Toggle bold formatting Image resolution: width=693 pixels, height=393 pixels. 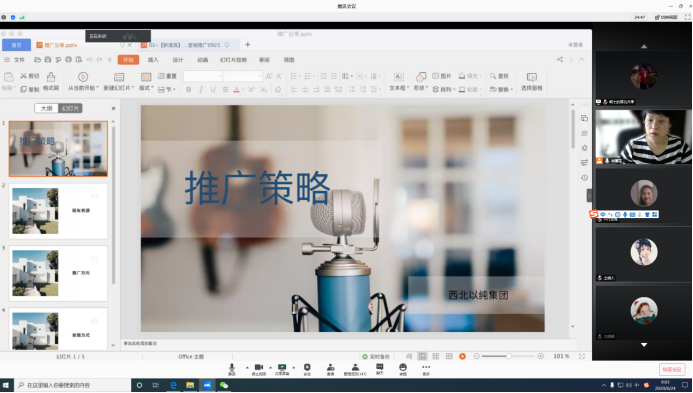(189, 90)
